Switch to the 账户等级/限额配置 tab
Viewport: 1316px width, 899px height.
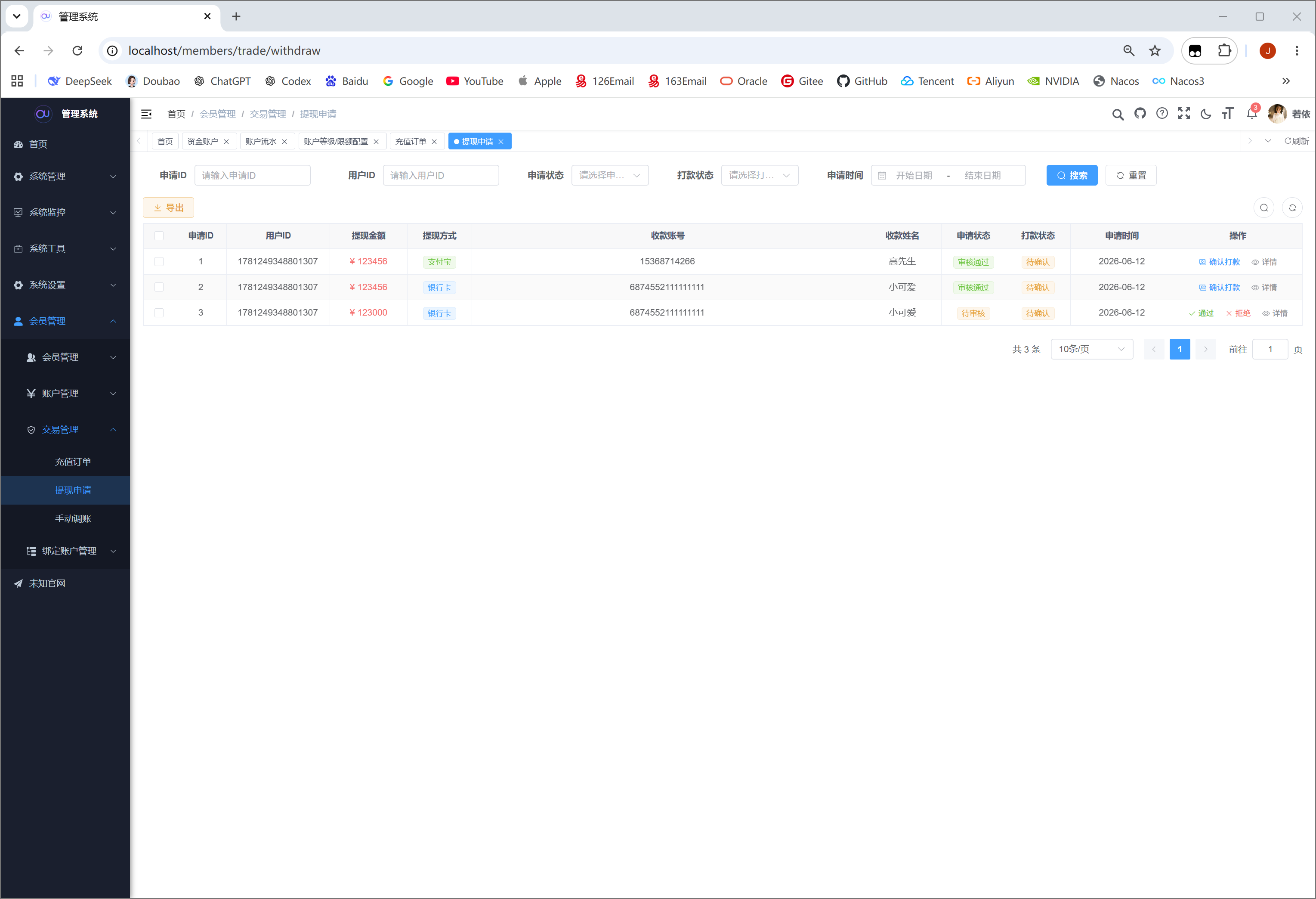coord(336,142)
